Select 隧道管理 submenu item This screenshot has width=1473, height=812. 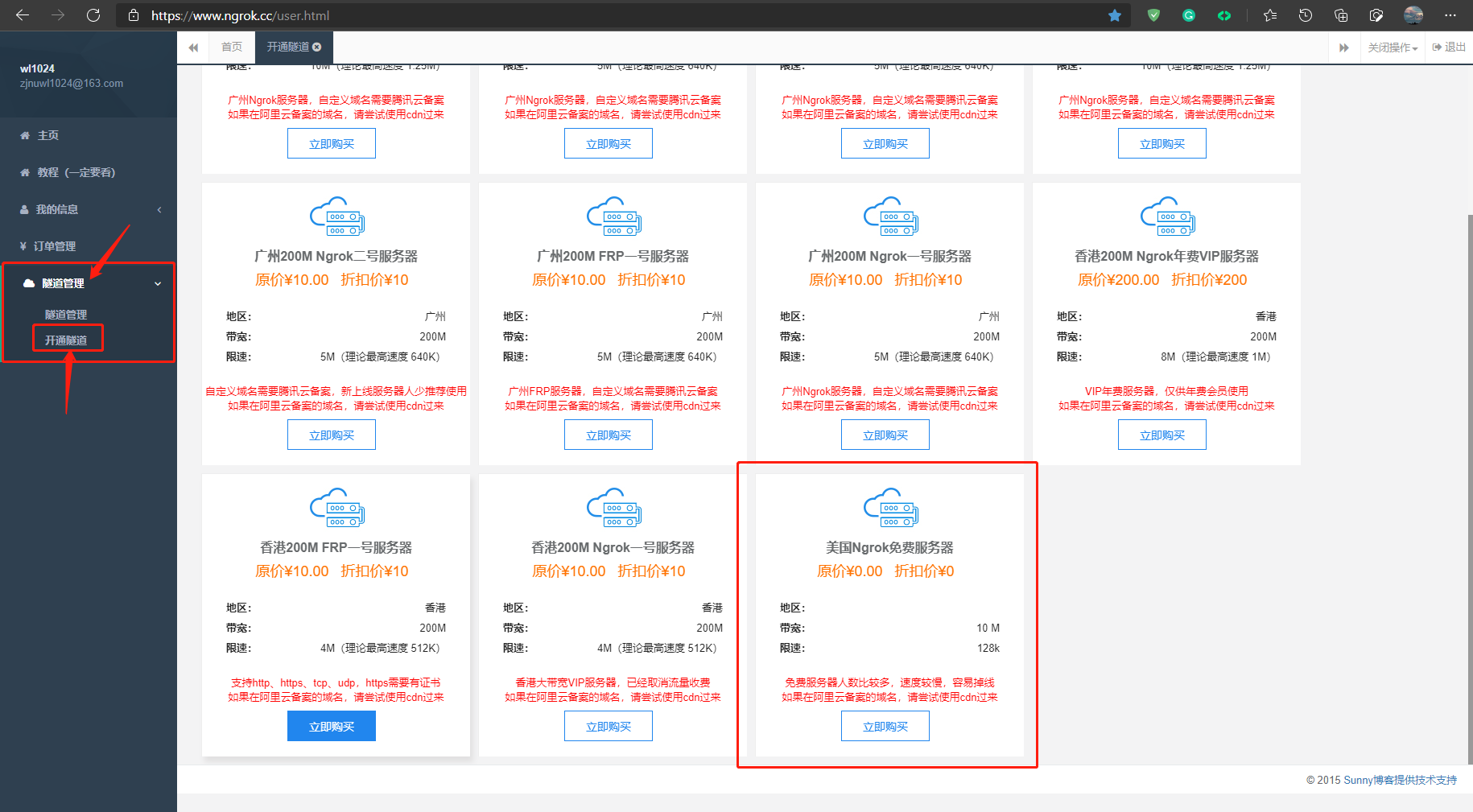pyautogui.click(x=66, y=315)
